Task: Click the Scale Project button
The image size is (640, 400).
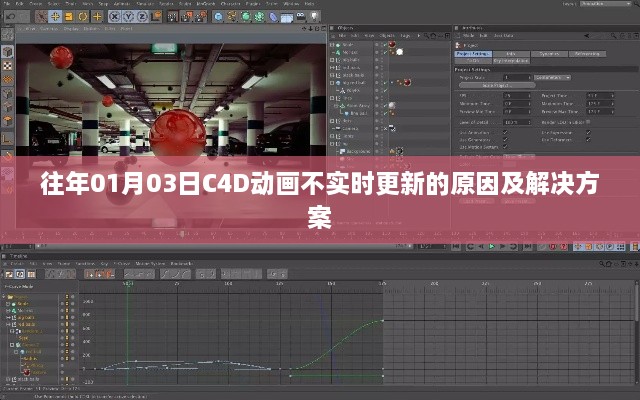Action: [x=497, y=85]
